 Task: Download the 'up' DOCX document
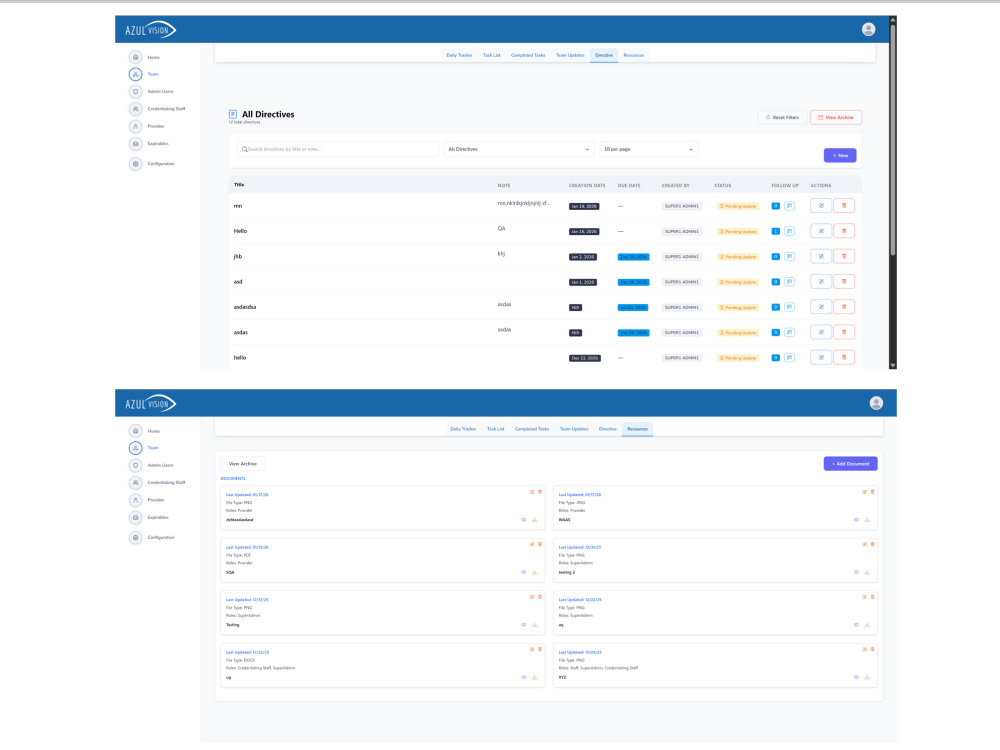point(534,677)
